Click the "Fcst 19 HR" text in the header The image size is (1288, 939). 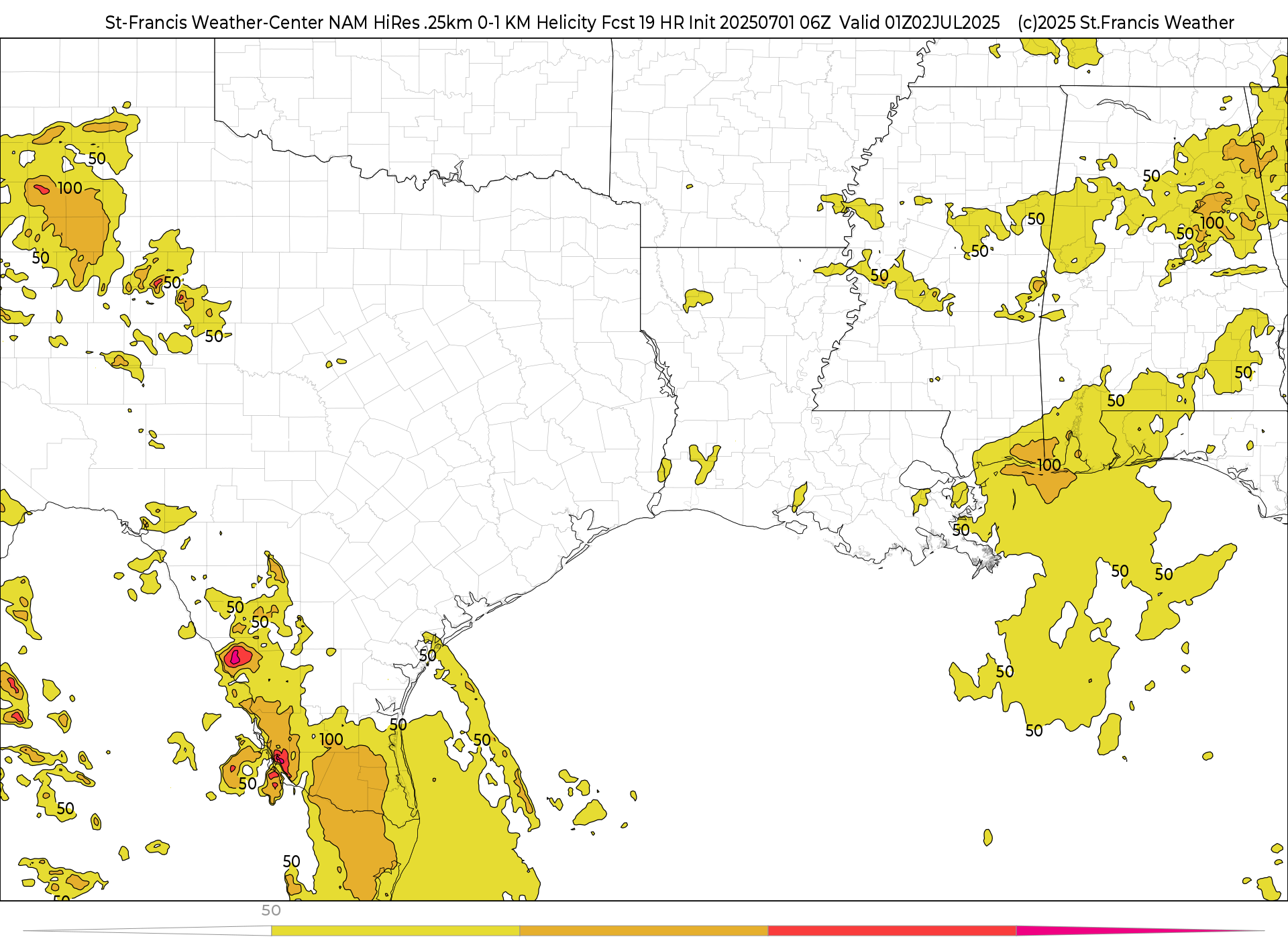643,23
